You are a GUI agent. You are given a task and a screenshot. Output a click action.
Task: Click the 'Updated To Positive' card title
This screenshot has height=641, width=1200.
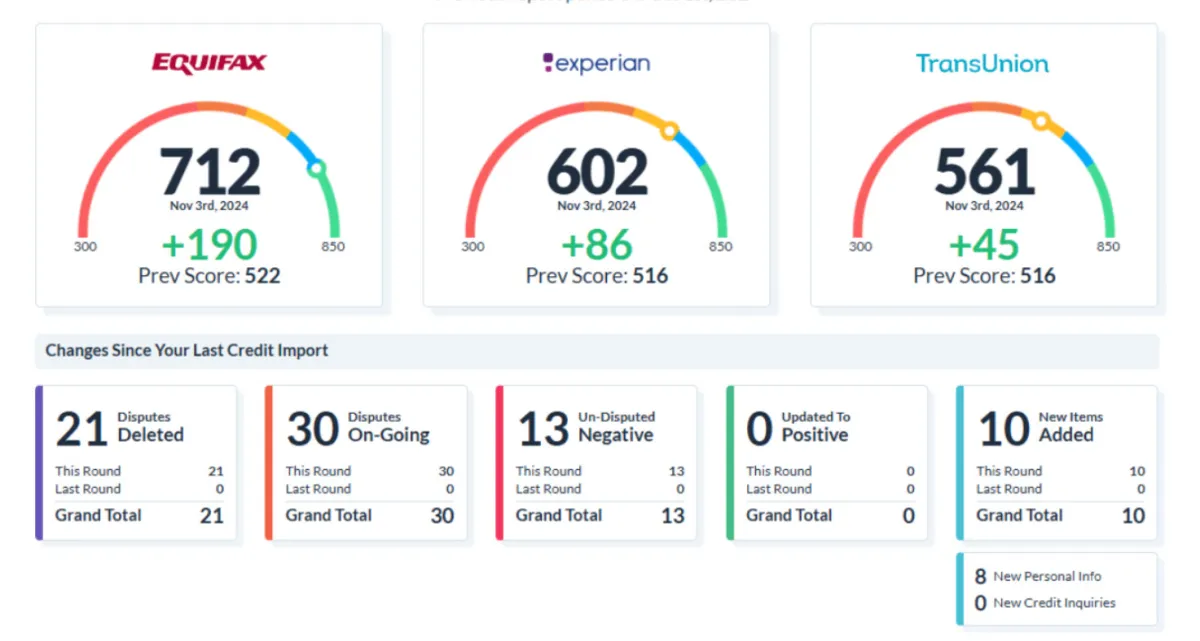(x=815, y=427)
